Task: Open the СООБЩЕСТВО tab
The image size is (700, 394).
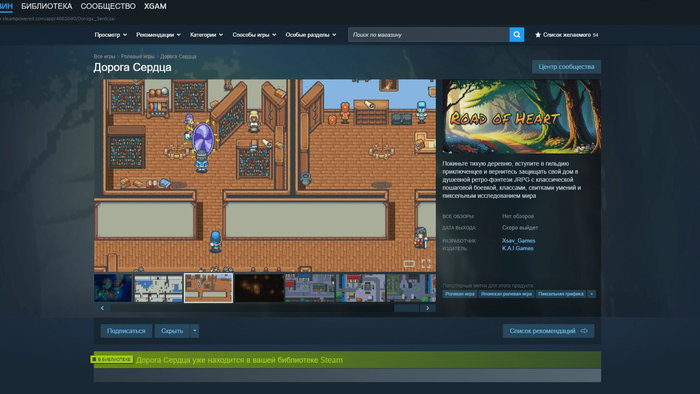Action: 108,6
